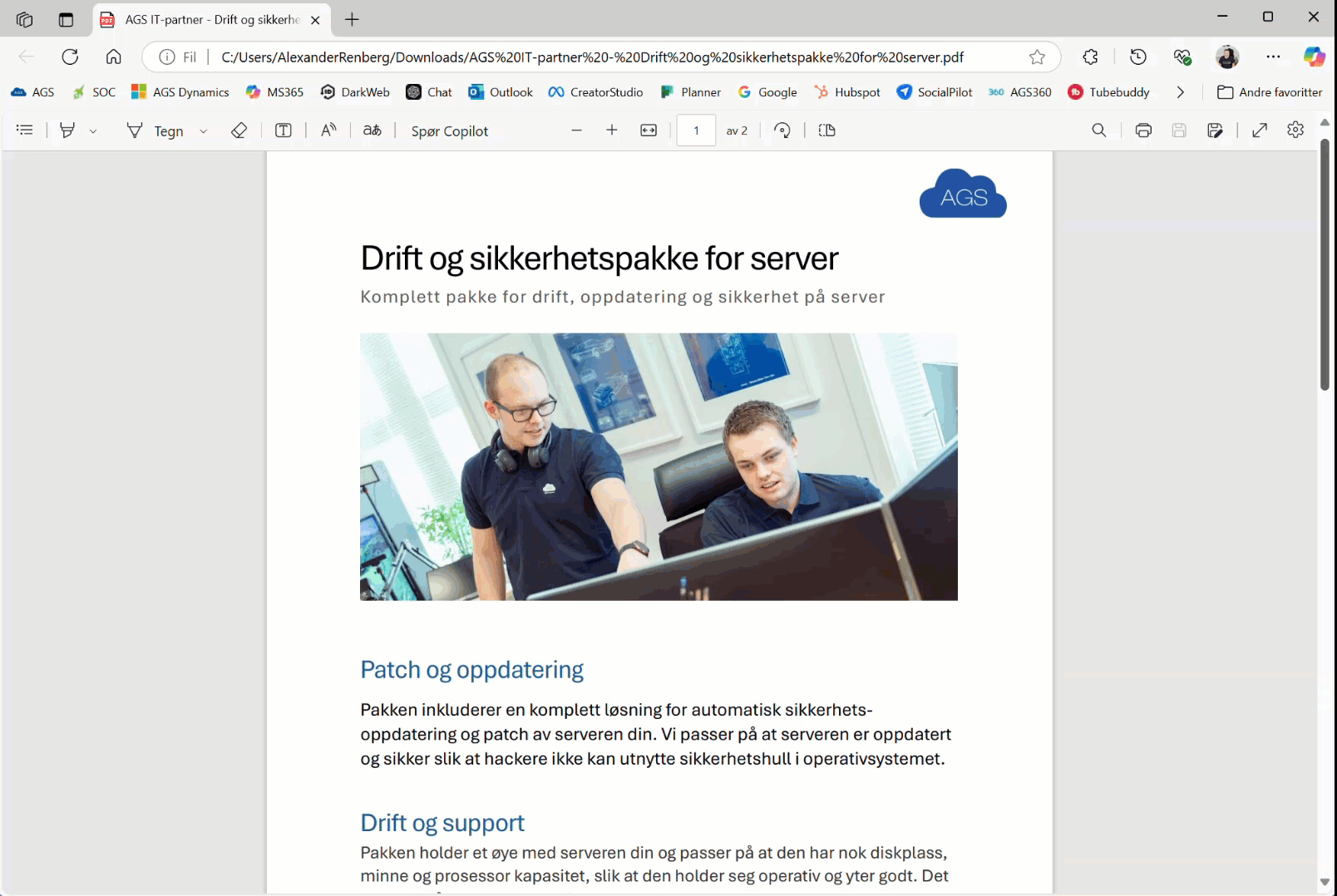
Task: Expand Tegn pen options dropdown
Action: point(203,130)
